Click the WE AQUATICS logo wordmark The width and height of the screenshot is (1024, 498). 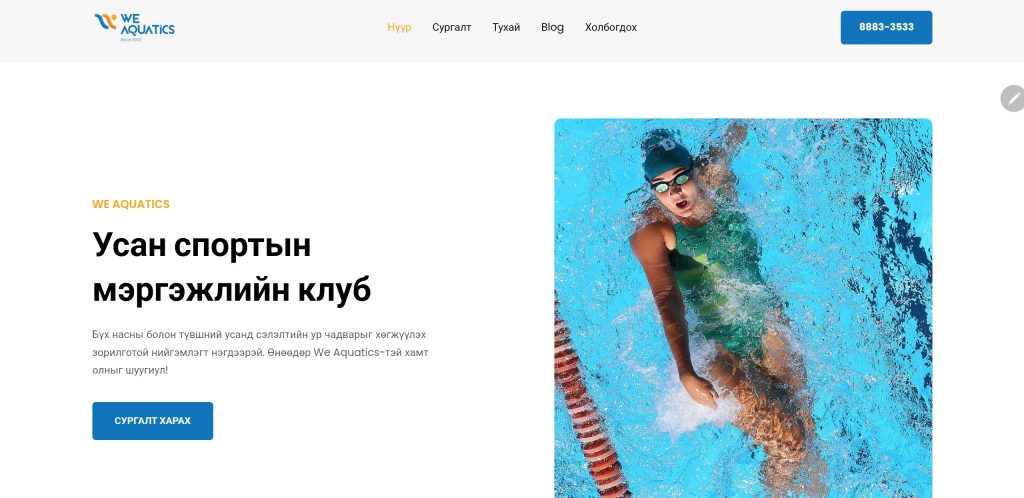pos(148,23)
